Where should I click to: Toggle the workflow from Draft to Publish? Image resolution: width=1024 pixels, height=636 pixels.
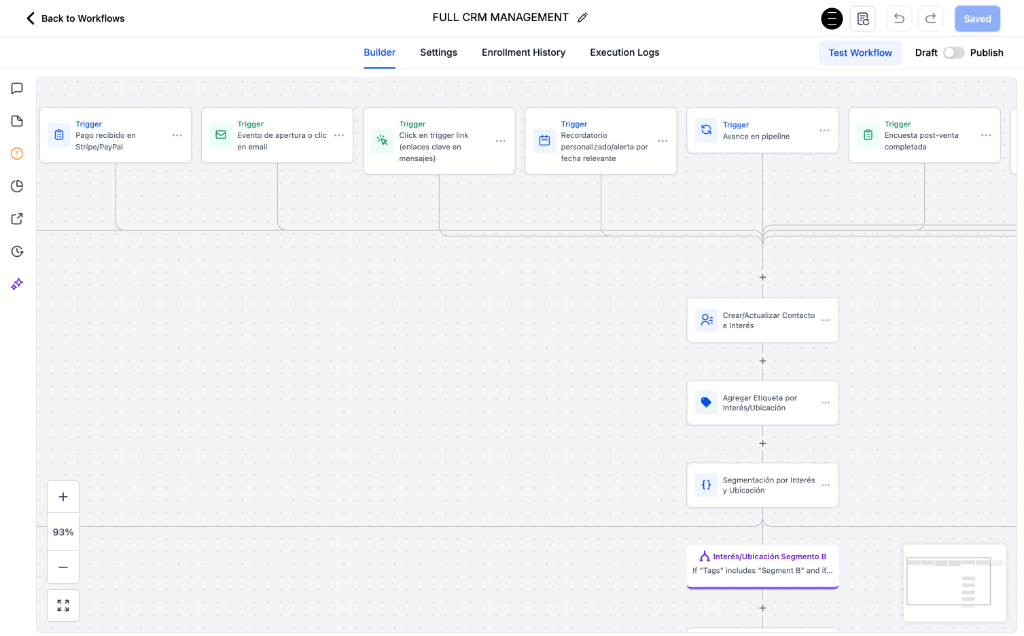coord(953,52)
